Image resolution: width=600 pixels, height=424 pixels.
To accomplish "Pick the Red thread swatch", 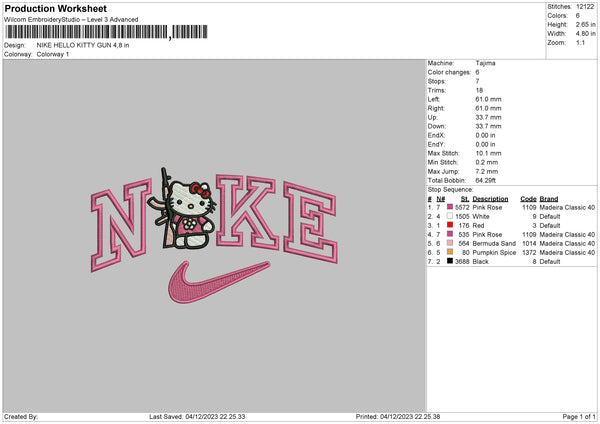I will coord(450,225).
